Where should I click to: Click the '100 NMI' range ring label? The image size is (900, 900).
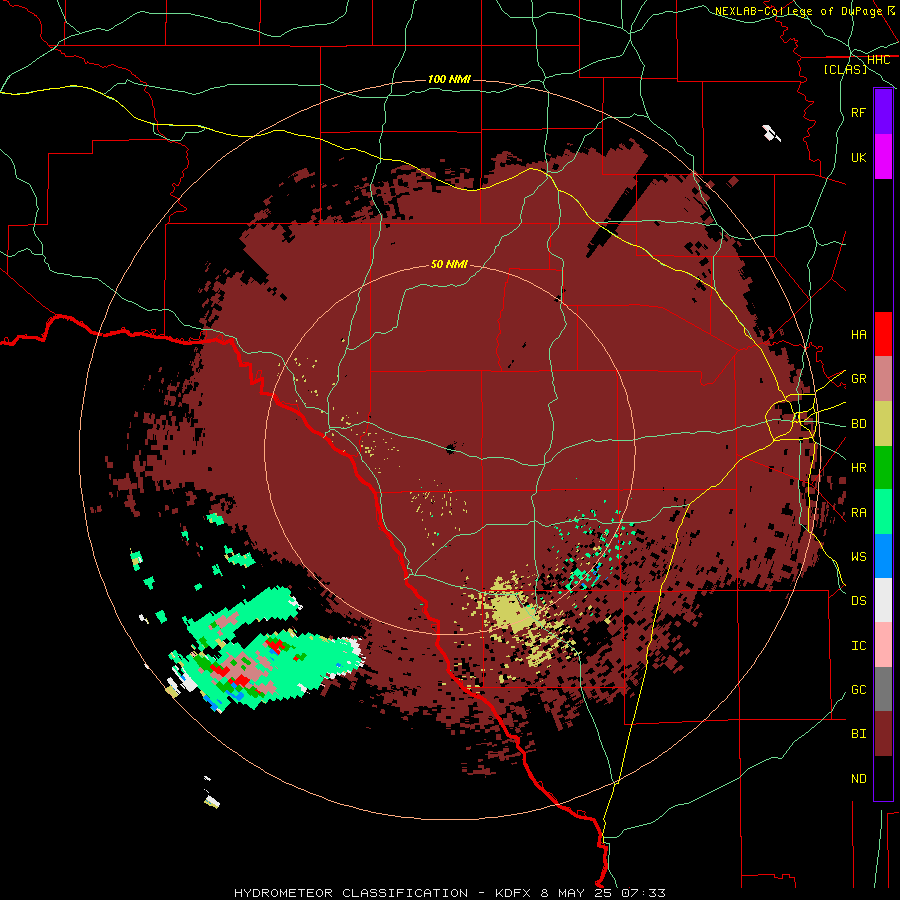click(449, 79)
